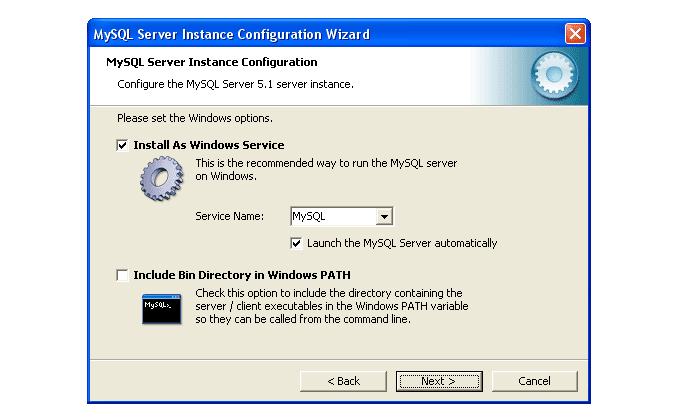Click the 'Include Bin Directory in Windows PATH' label
Image resolution: width=700 pixels, height=415 pixels.
tap(241, 274)
